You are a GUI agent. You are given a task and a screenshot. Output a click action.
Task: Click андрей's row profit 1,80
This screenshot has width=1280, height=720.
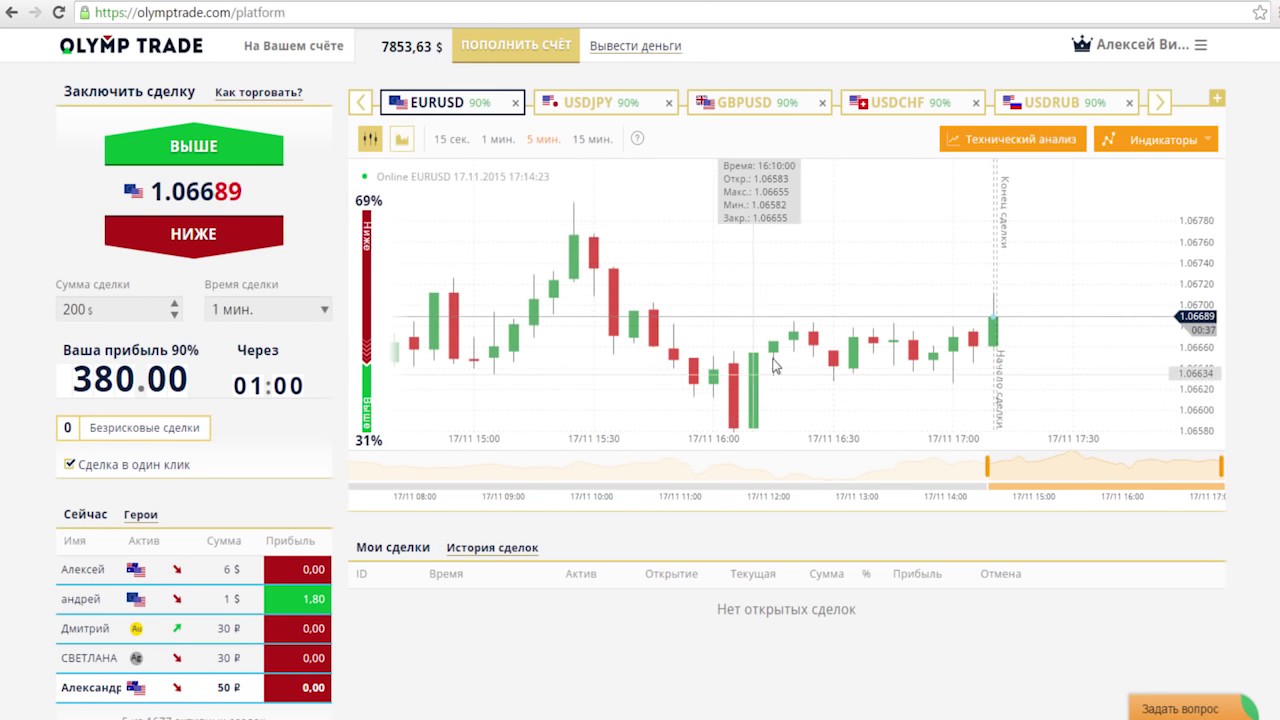click(297, 599)
